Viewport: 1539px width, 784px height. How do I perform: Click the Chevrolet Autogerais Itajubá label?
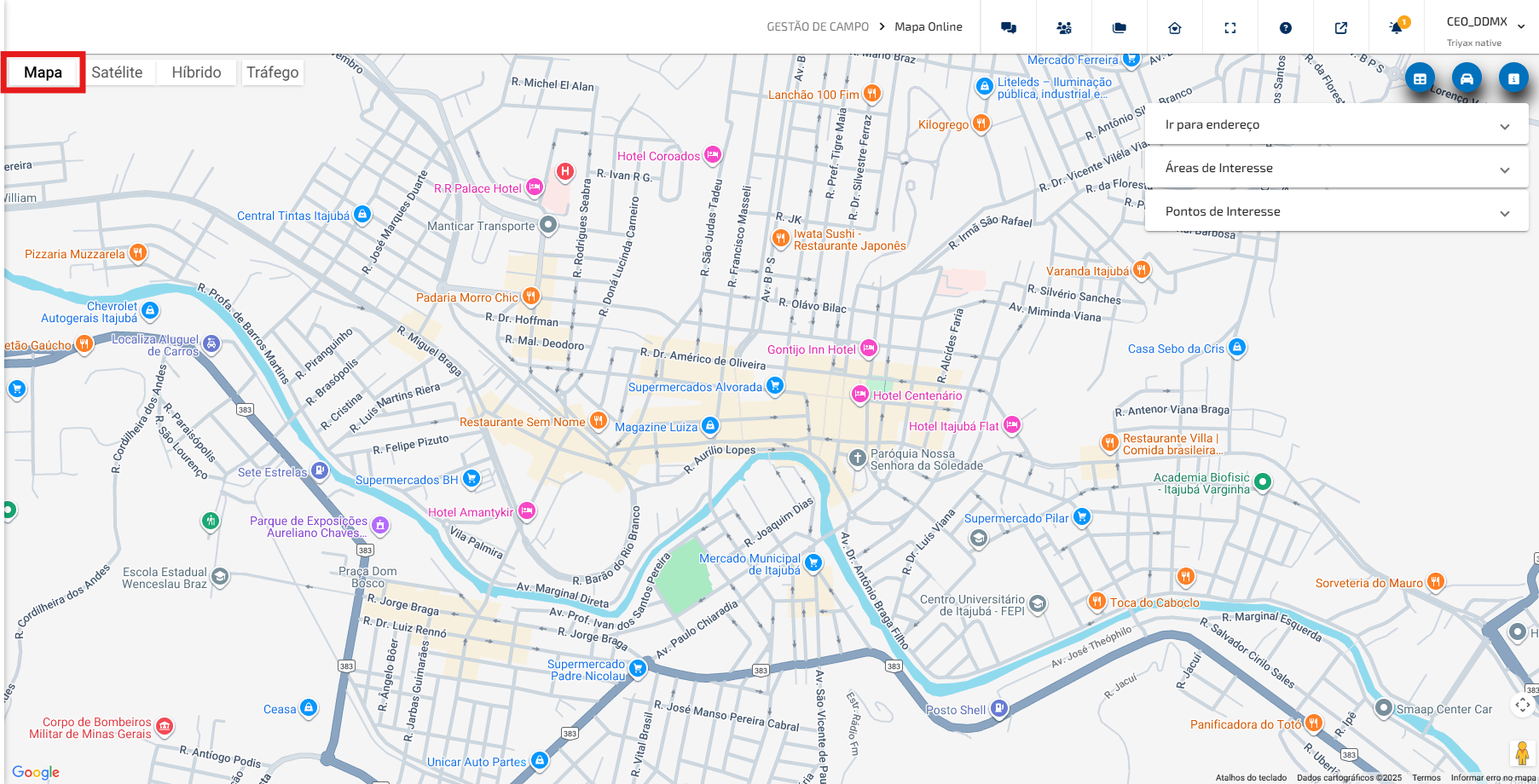(90, 312)
